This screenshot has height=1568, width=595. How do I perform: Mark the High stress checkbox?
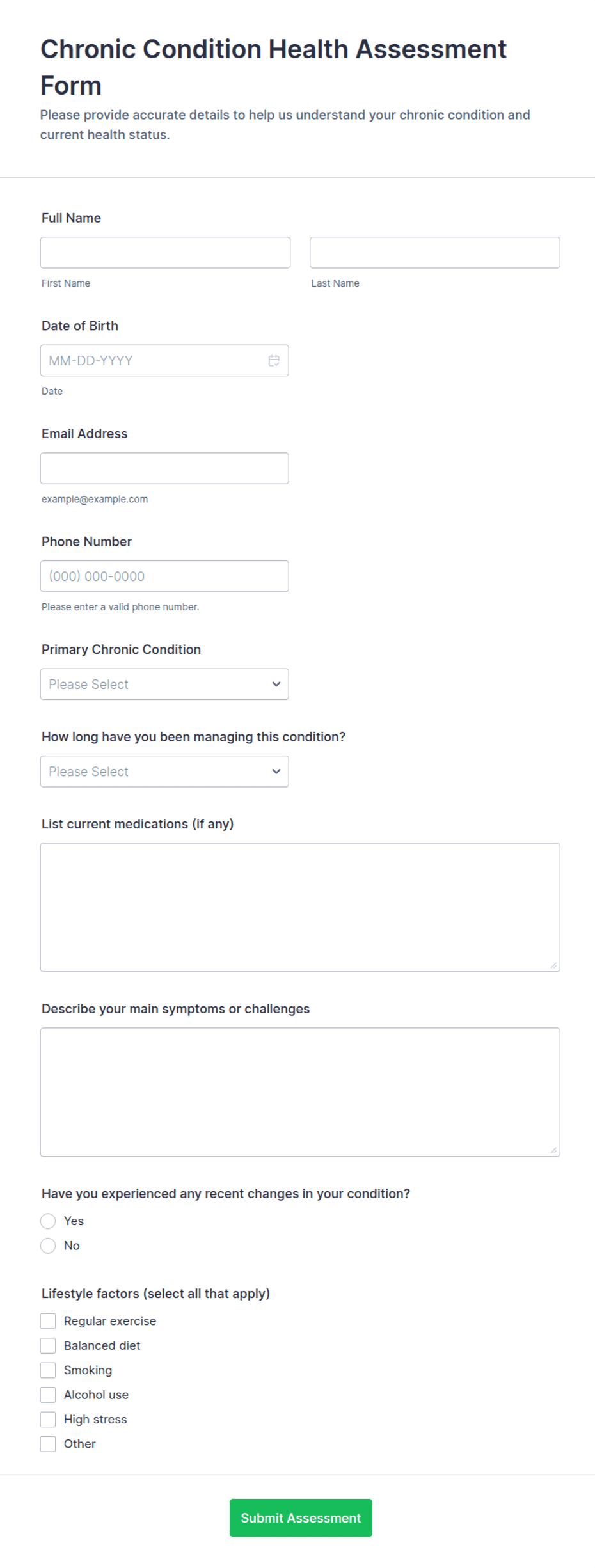[48, 1420]
